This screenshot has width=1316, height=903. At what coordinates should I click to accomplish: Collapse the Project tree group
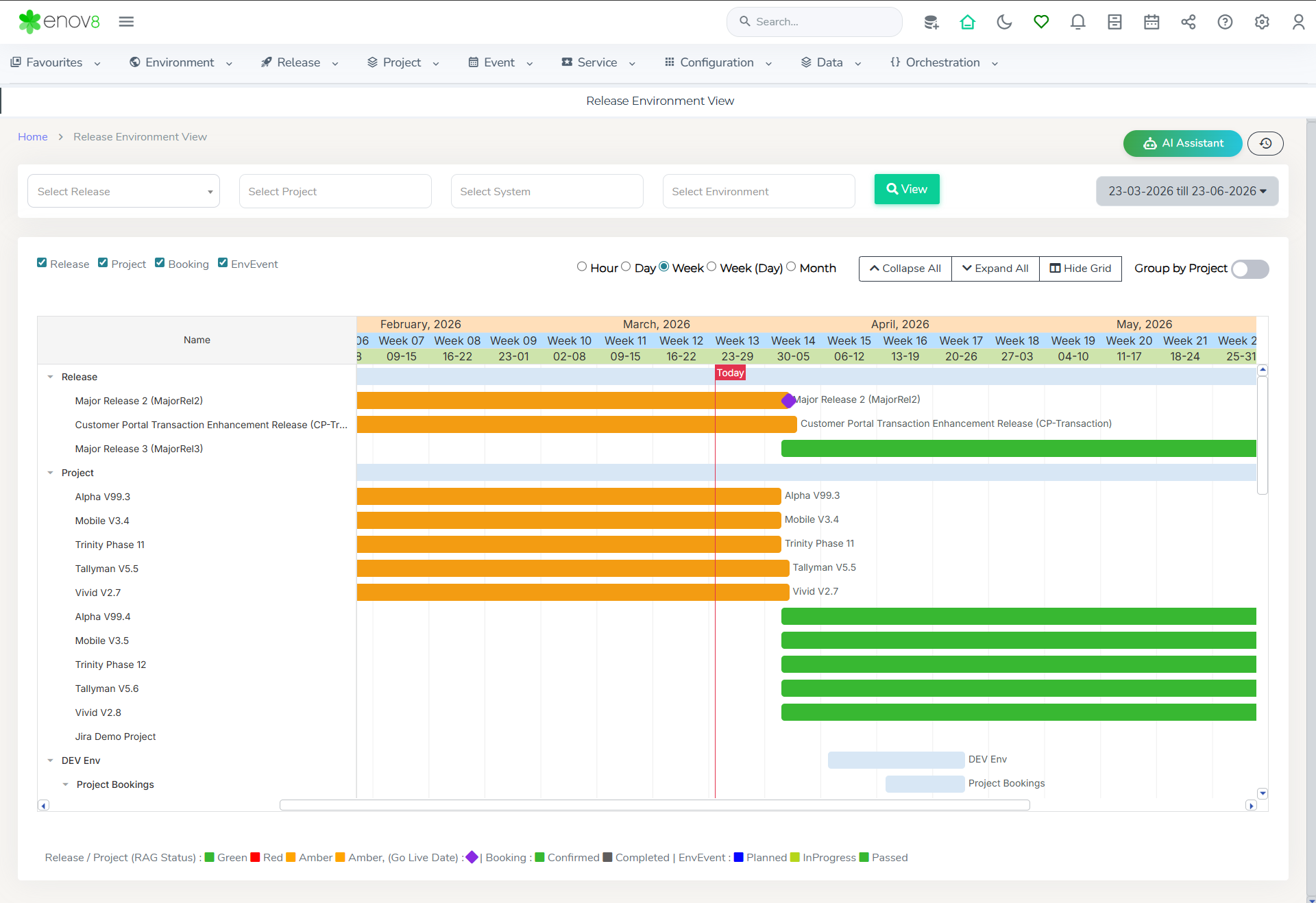[50, 473]
